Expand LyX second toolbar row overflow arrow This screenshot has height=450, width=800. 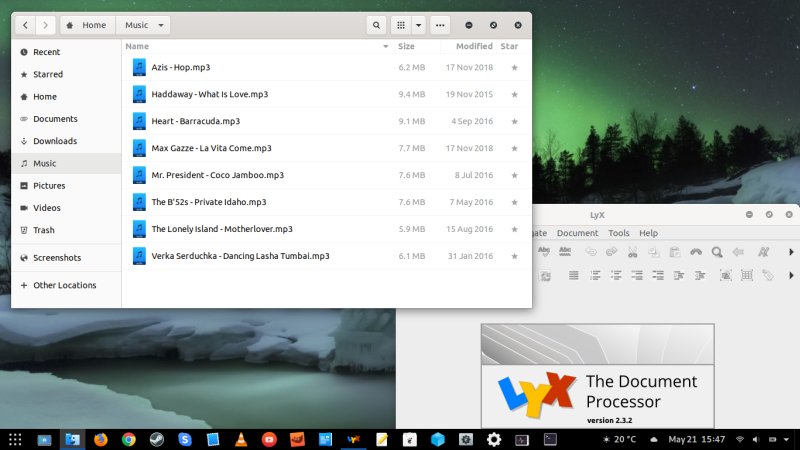tap(791, 276)
